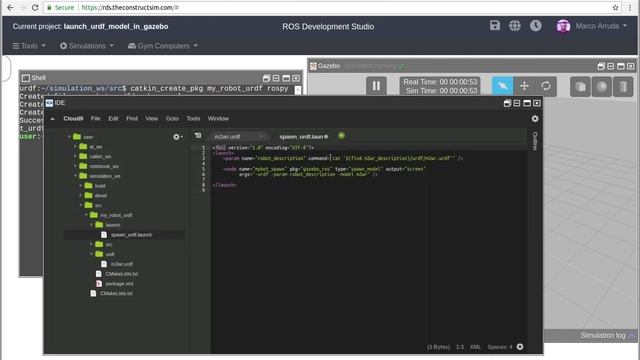Open the Goto menu in IDE

(172, 118)
